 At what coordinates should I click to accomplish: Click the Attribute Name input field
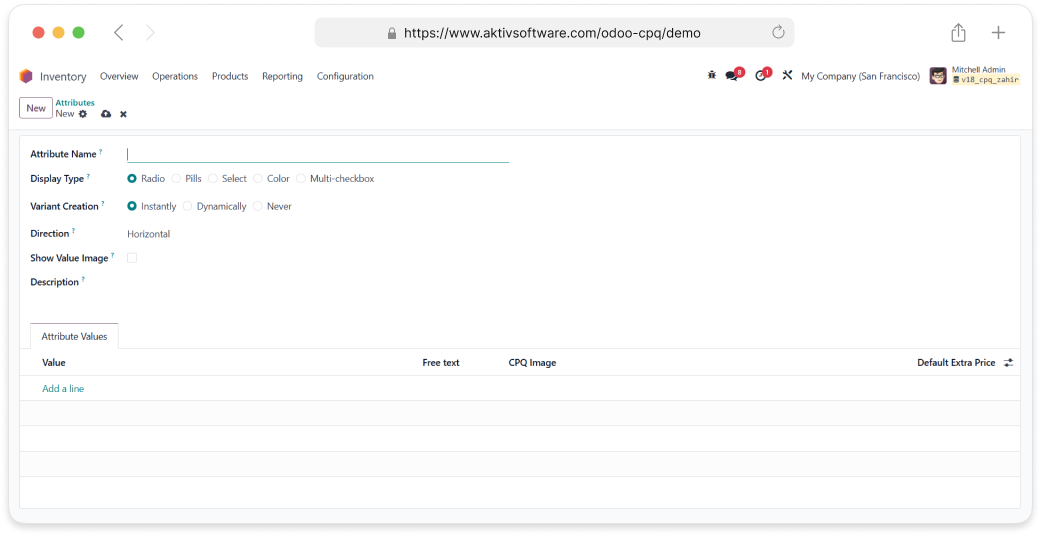point(318,154)
